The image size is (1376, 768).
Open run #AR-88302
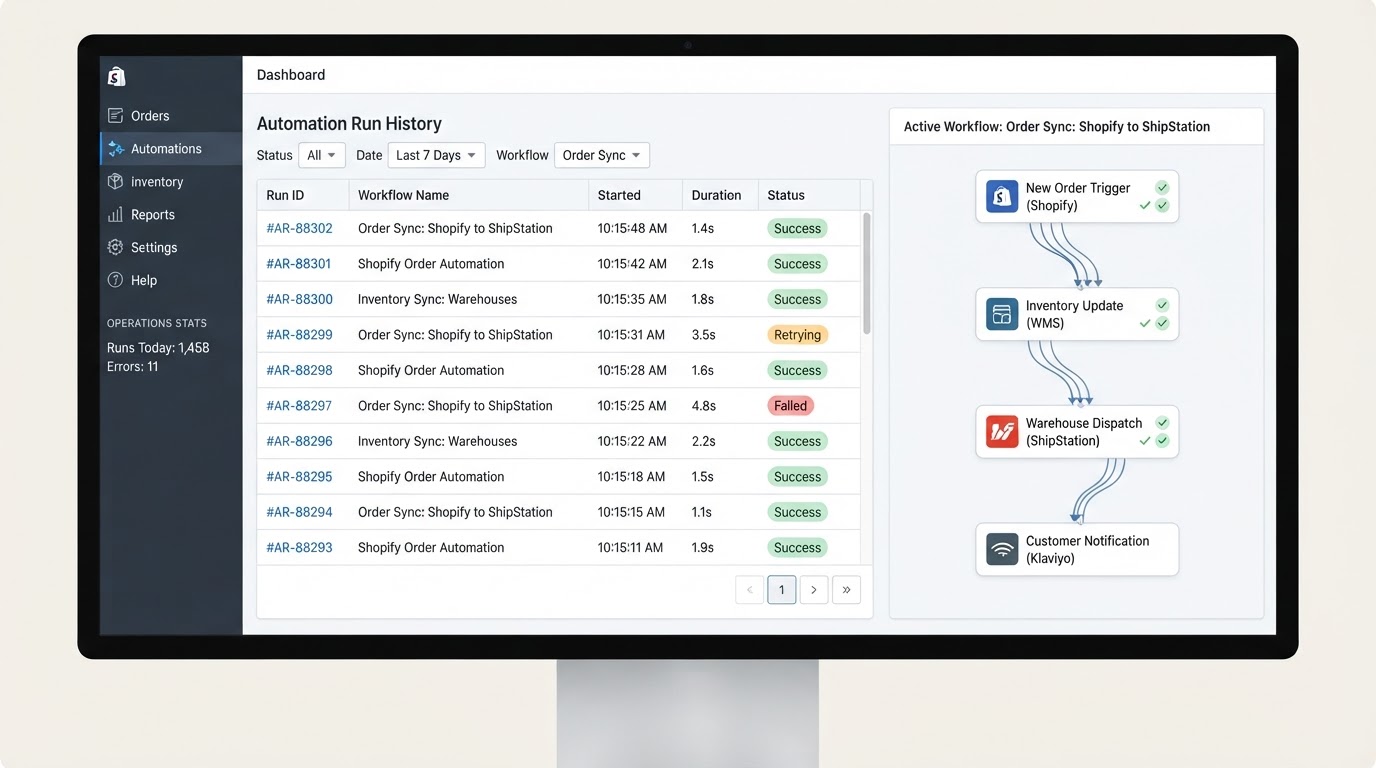(299, 228)
